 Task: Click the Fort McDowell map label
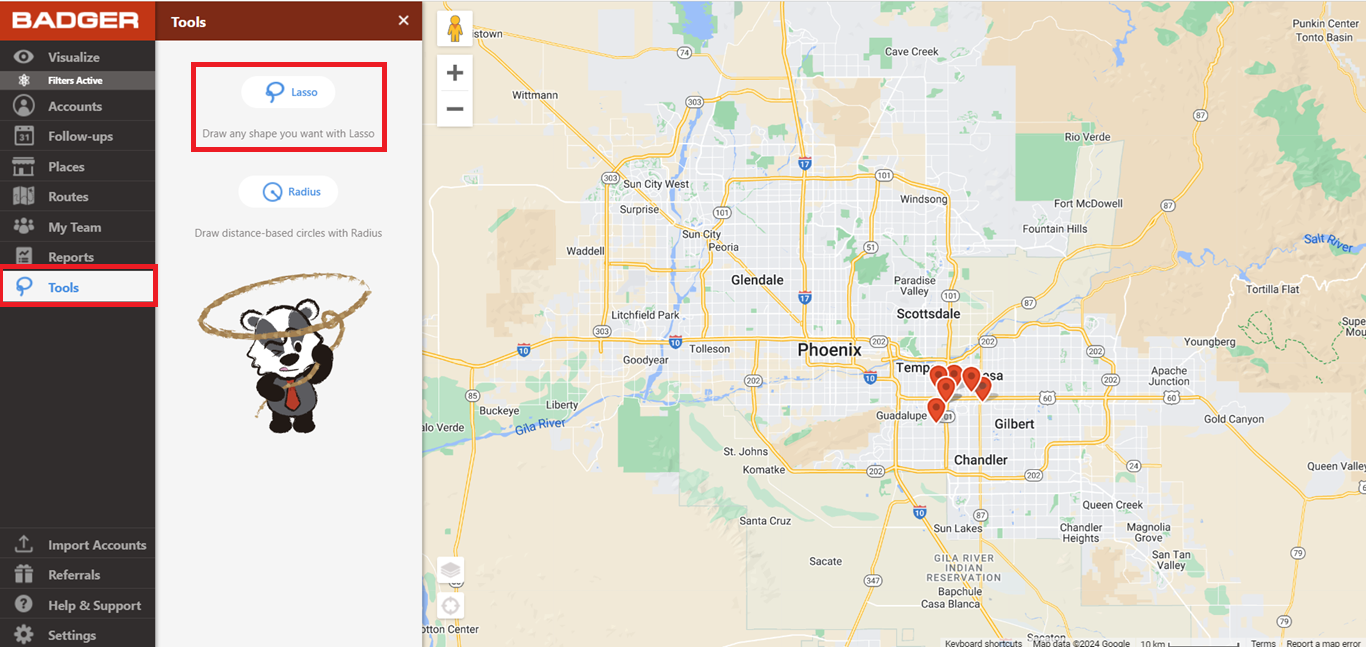1088,204
